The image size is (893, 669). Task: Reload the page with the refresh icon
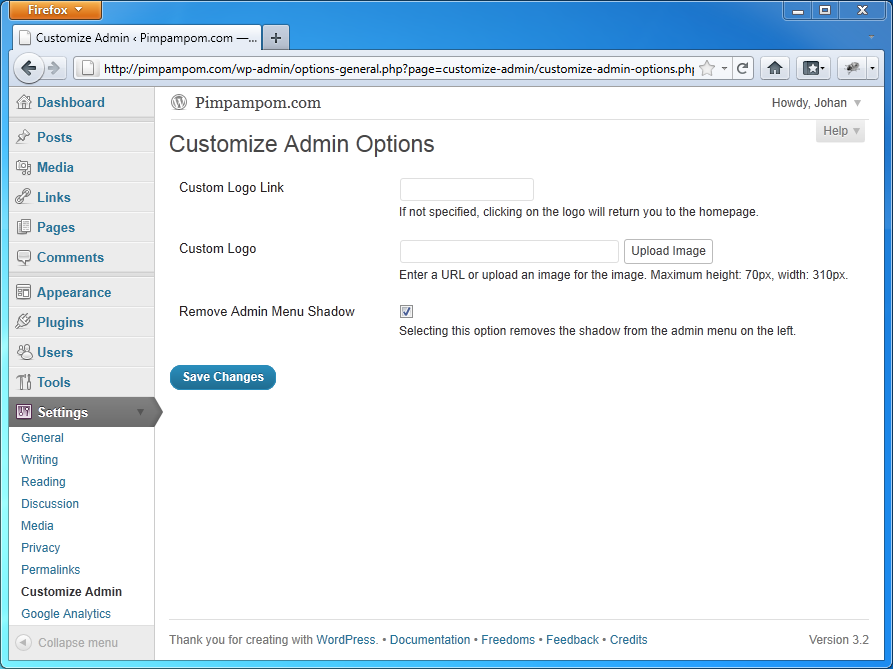tap(742, 69)
